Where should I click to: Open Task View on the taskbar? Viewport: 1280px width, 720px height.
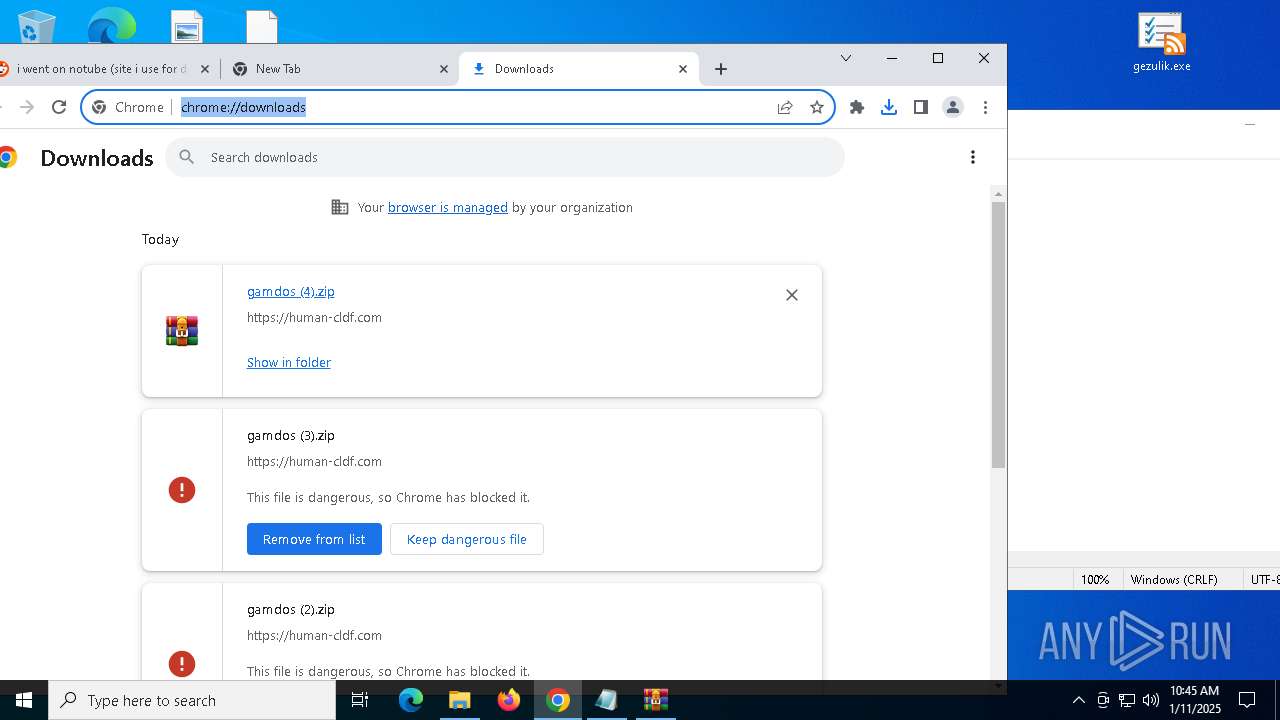coord(360,700)
